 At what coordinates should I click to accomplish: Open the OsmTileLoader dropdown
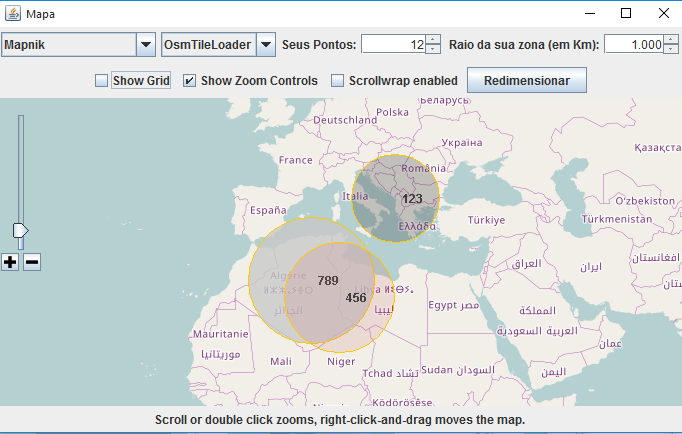(266, 44)
